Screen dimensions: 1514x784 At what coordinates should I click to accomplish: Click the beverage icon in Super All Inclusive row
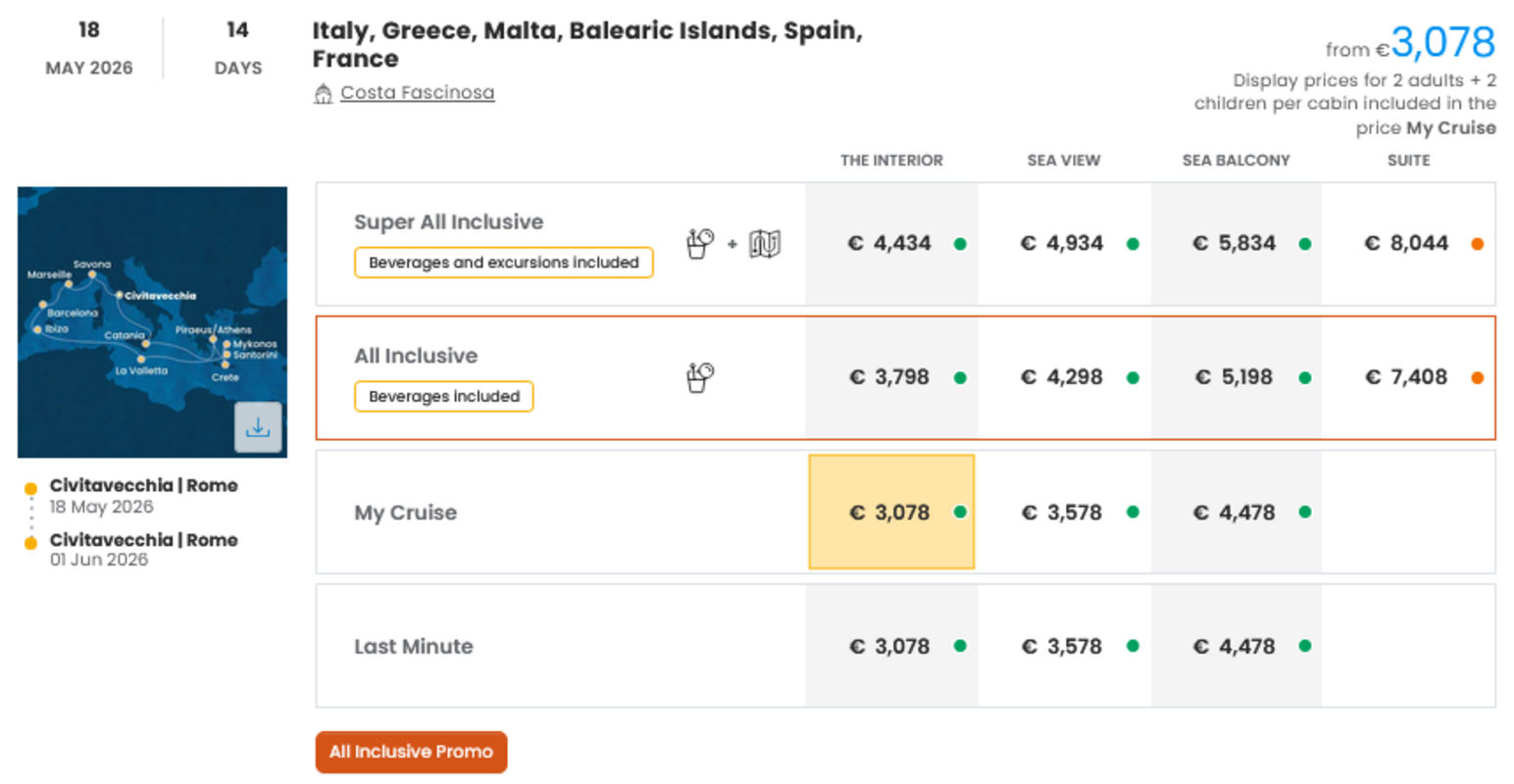tap(700, 243)
